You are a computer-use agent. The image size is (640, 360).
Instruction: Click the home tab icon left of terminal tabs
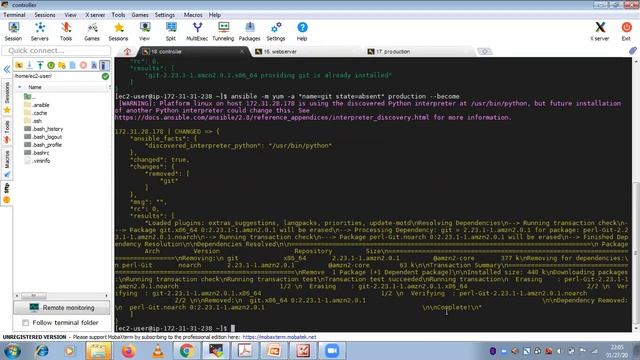(127, 51)
